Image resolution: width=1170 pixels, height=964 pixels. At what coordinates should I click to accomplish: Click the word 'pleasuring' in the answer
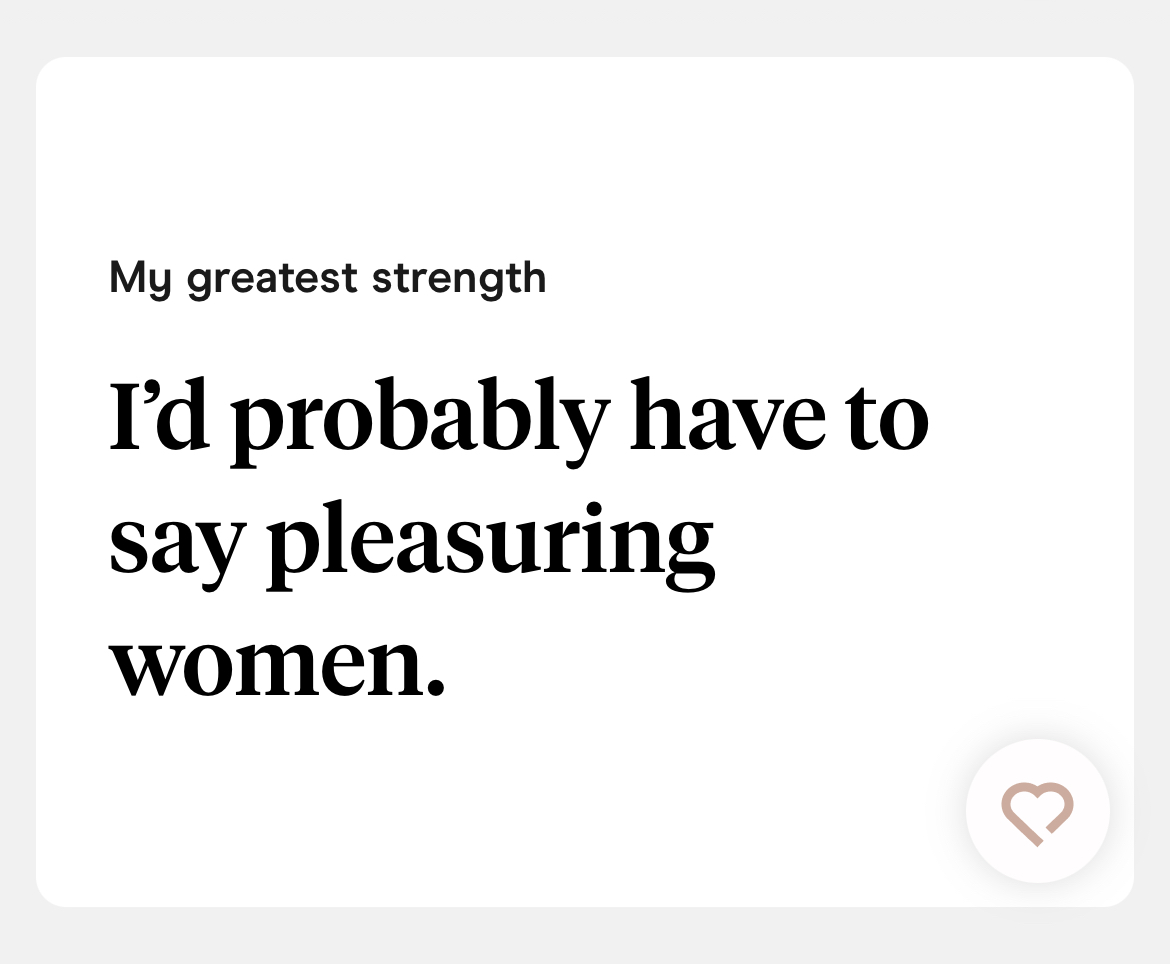coord(490,545)
